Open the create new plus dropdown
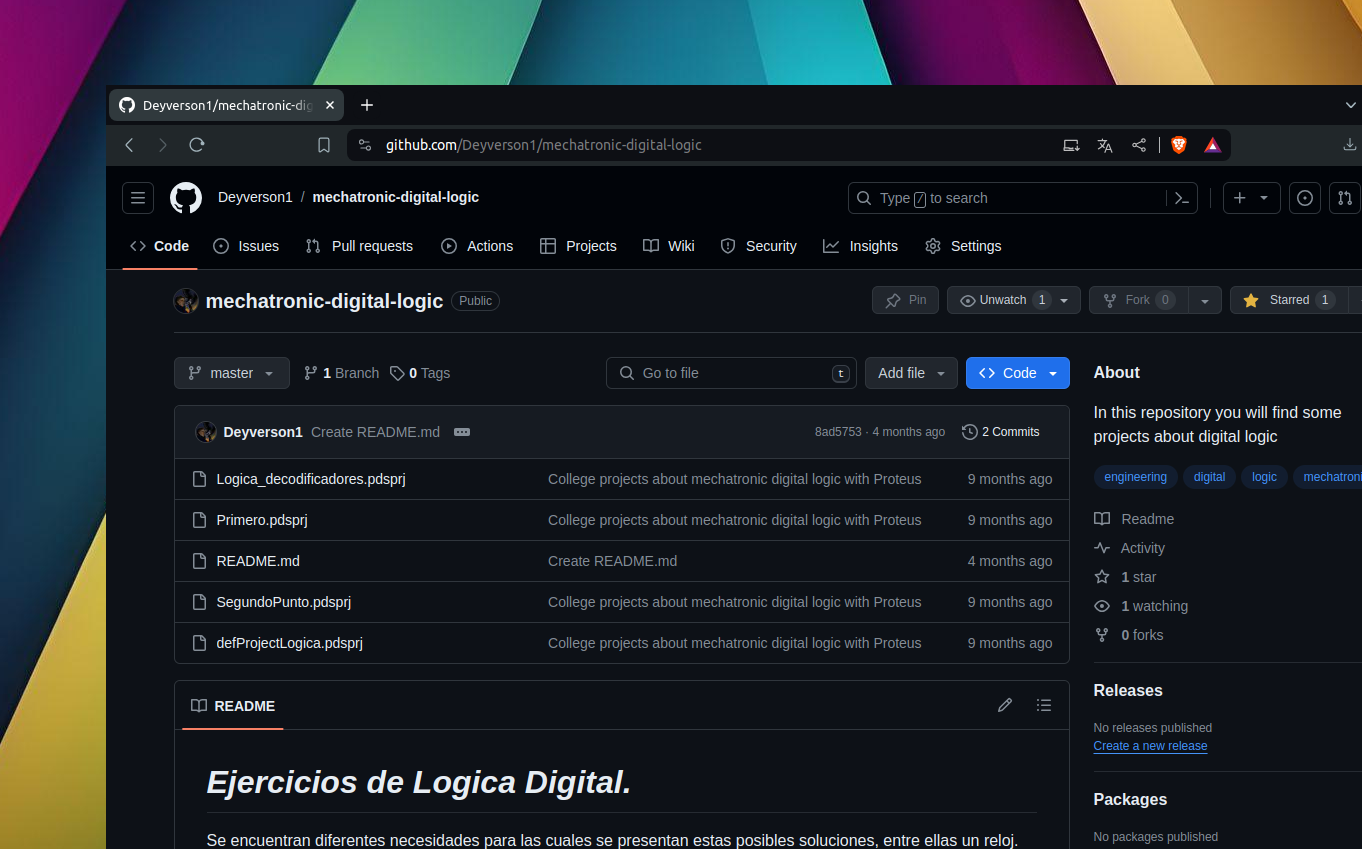1362x849 pixels. 1251,198
